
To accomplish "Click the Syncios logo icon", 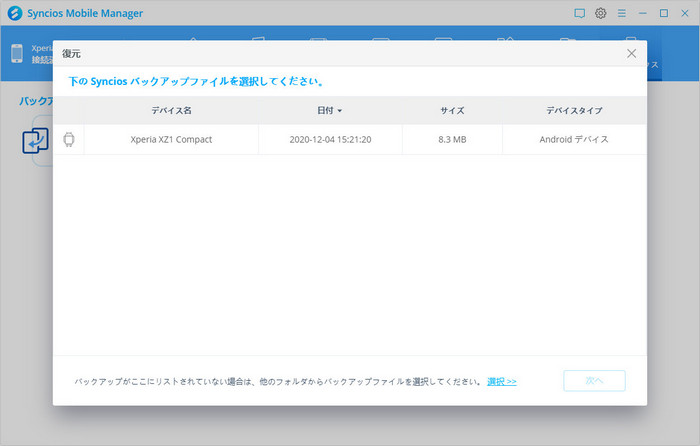I will [x=15, y=13].
